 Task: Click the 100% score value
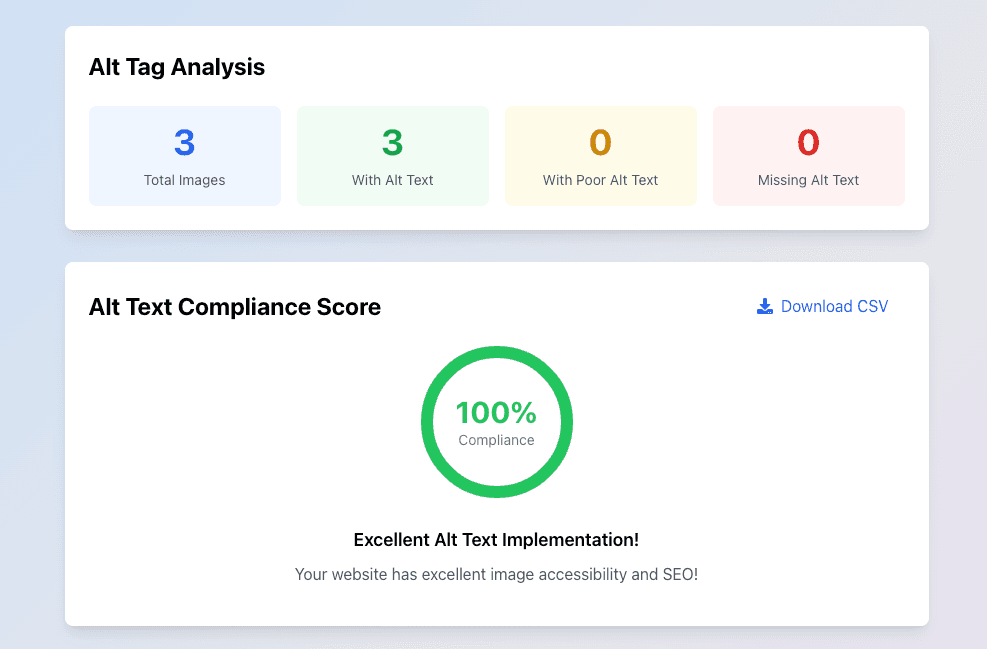[x=497, y=413]
